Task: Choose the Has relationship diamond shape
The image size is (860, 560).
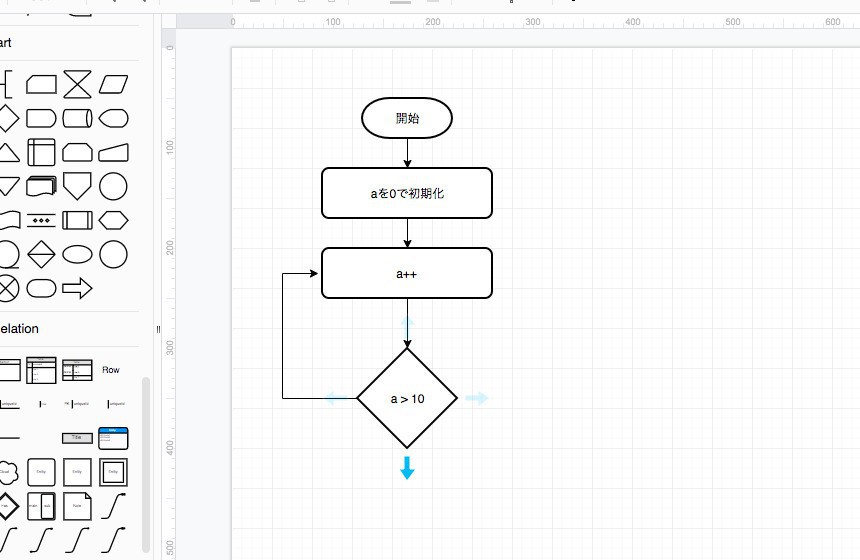Action: (x=8, y=506)
